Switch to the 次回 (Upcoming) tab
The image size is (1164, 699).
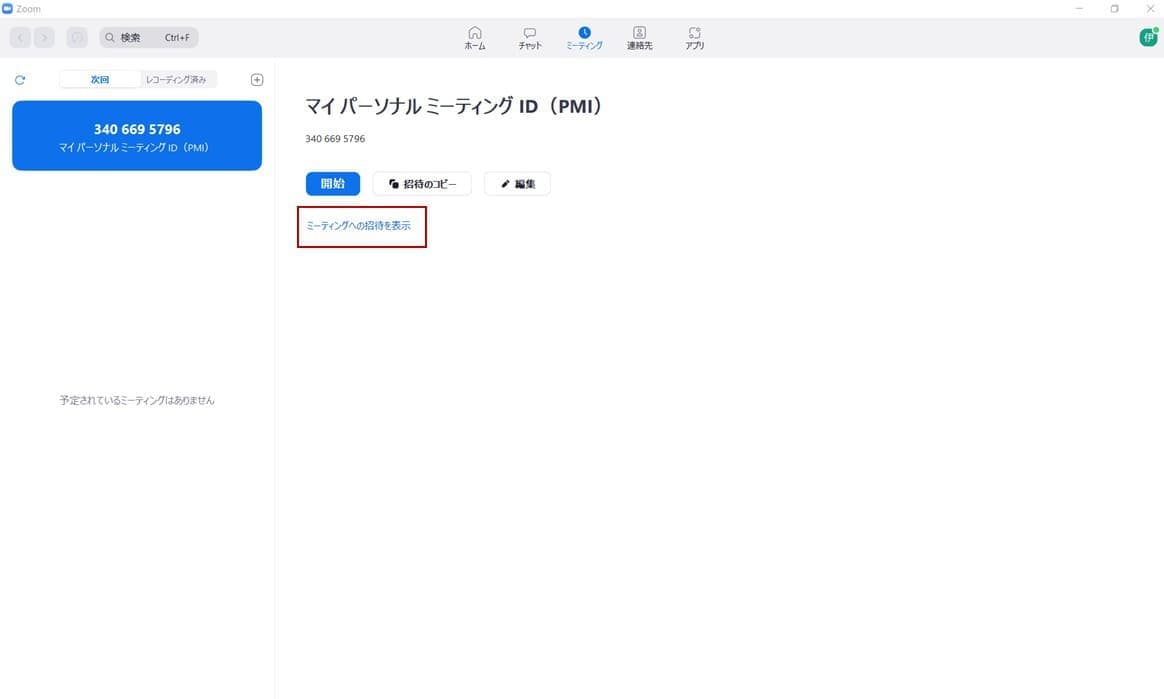(99, 80)
